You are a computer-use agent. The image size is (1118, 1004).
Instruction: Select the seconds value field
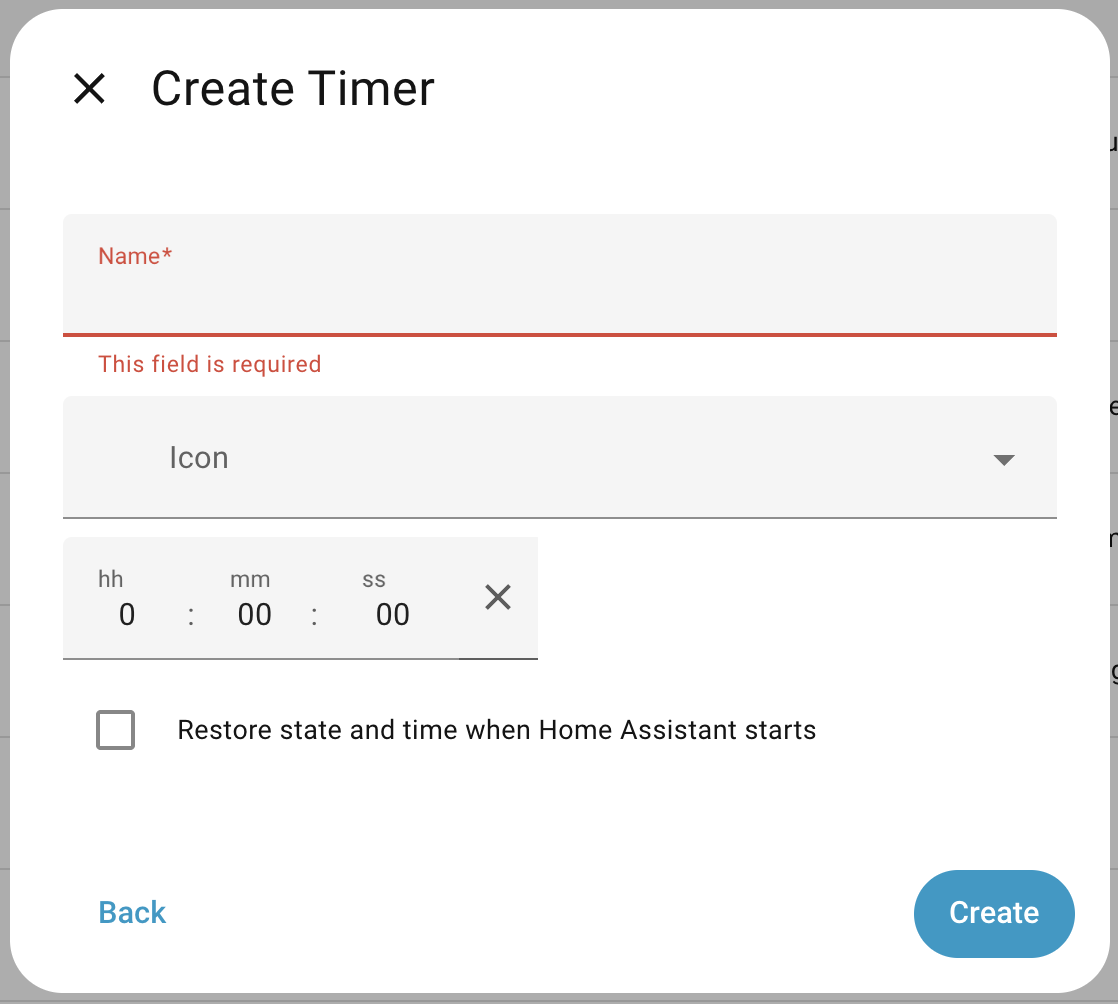(392, 614)
